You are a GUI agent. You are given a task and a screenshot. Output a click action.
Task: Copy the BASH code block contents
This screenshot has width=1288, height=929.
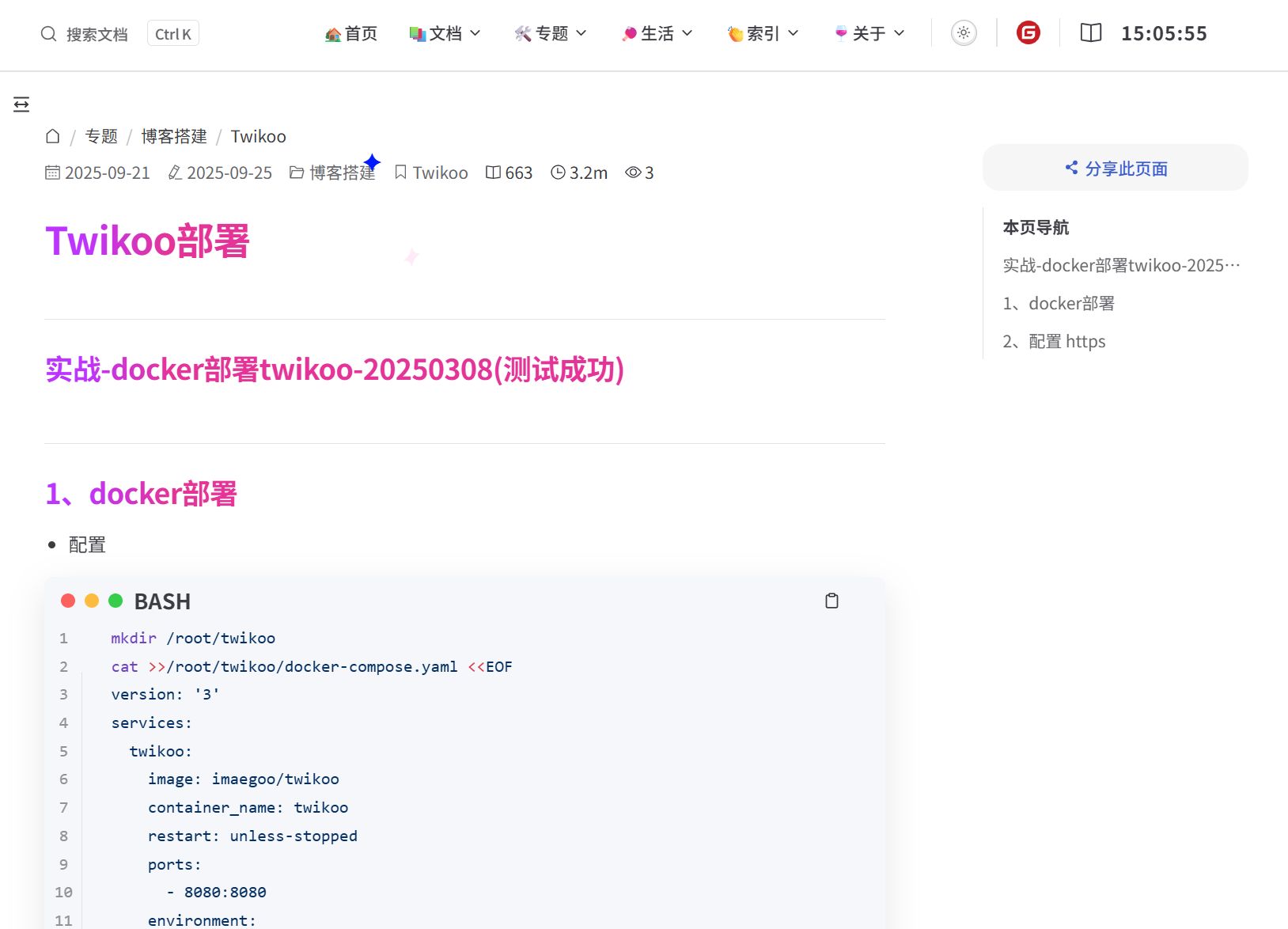[832, 601]
